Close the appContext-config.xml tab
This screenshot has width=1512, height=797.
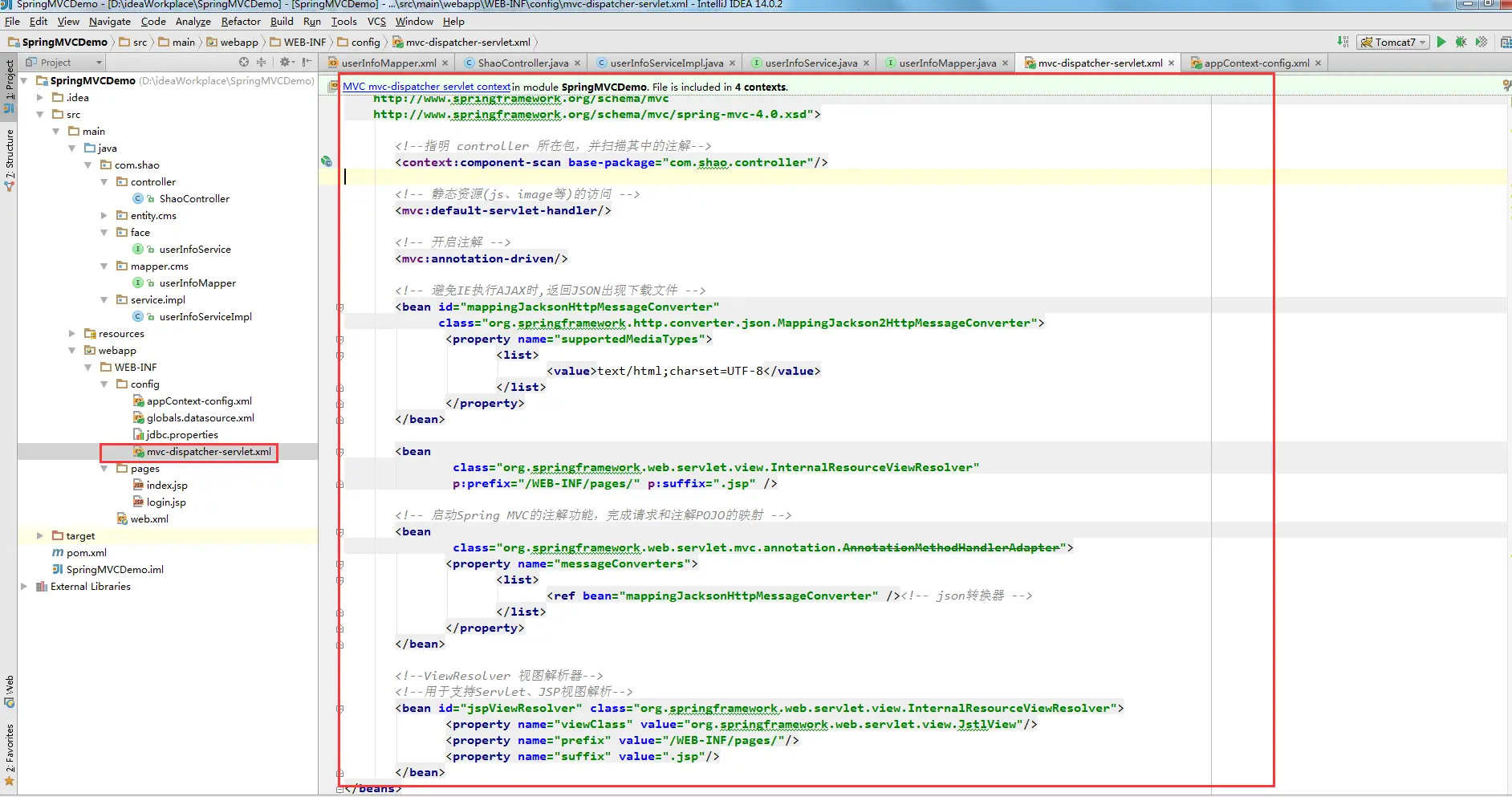[x=1318, y=63]
